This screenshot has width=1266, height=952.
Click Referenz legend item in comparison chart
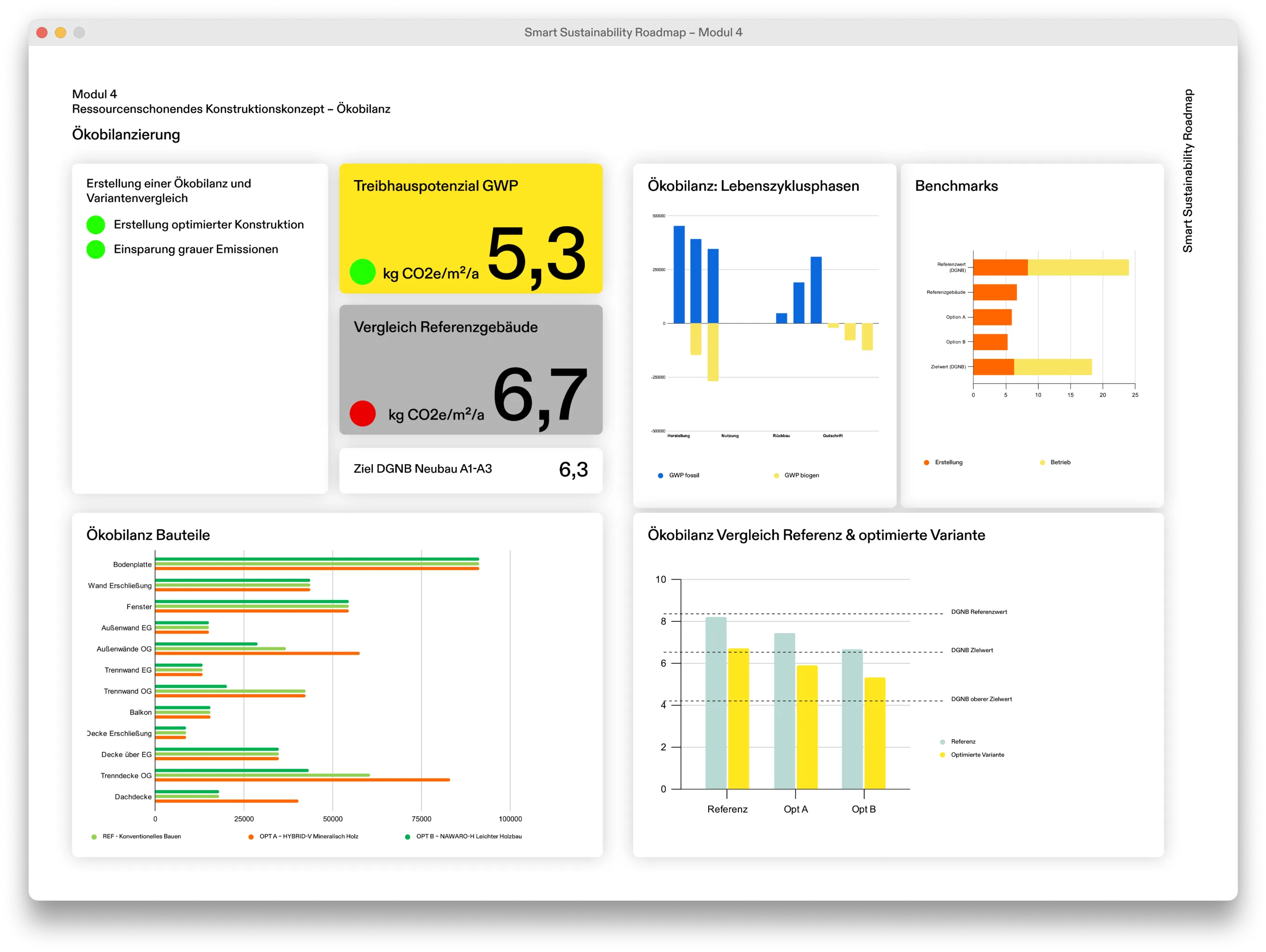point(958,742)
